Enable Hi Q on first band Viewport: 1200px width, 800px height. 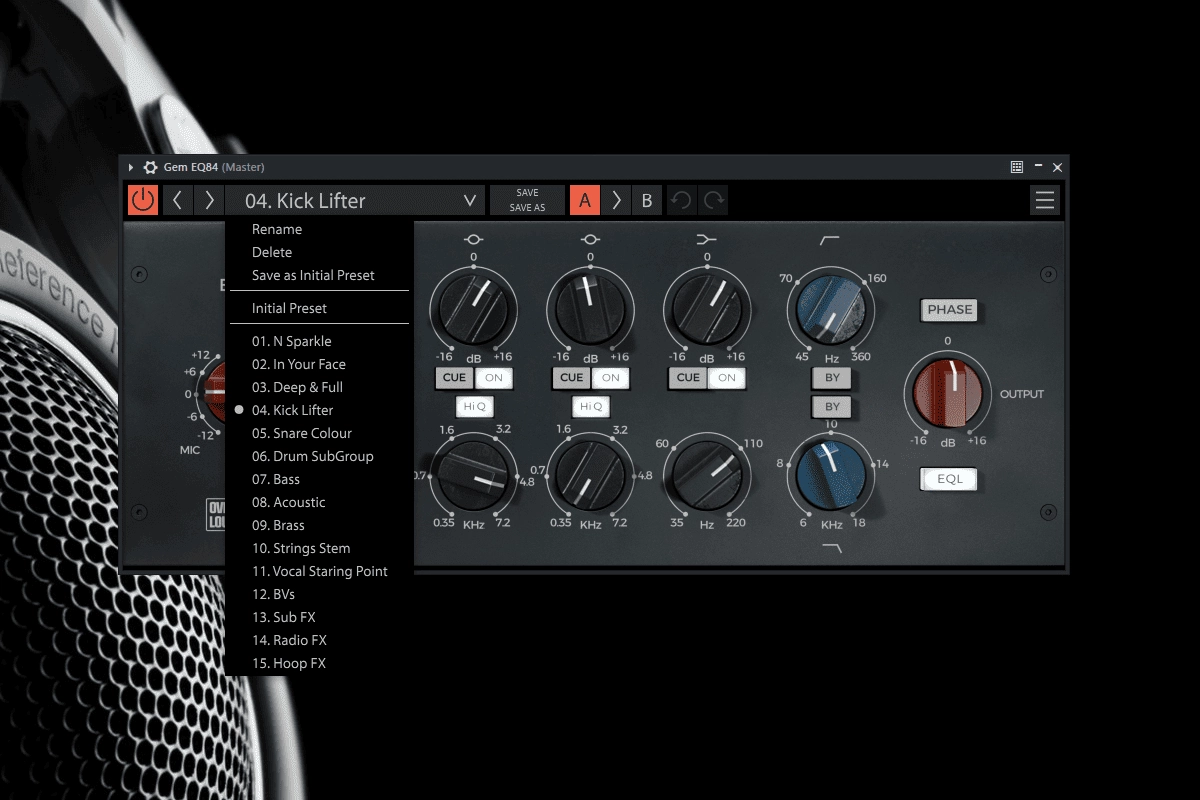click(x=474, y=406)
